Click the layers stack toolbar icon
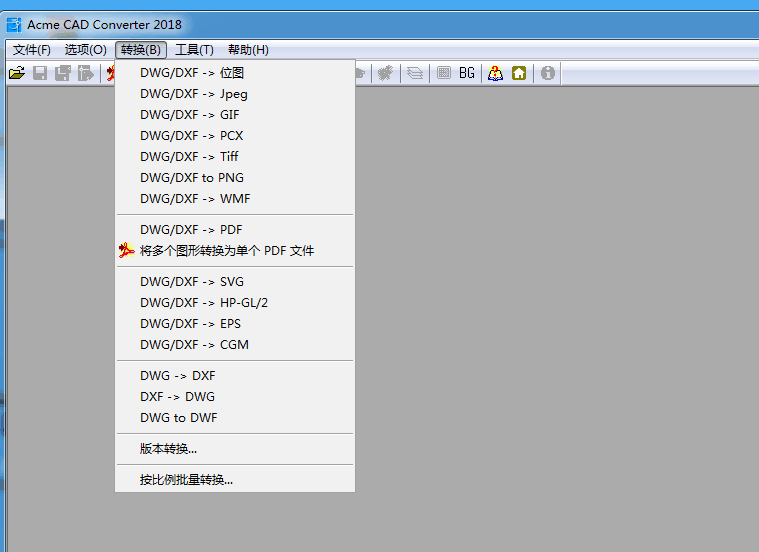The height and width of the screenshot is (552, 759). [415, 73]
